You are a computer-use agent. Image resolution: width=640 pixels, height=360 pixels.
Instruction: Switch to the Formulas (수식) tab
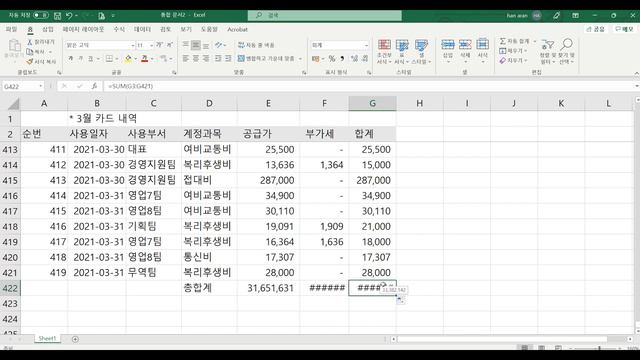coord(119,29)
